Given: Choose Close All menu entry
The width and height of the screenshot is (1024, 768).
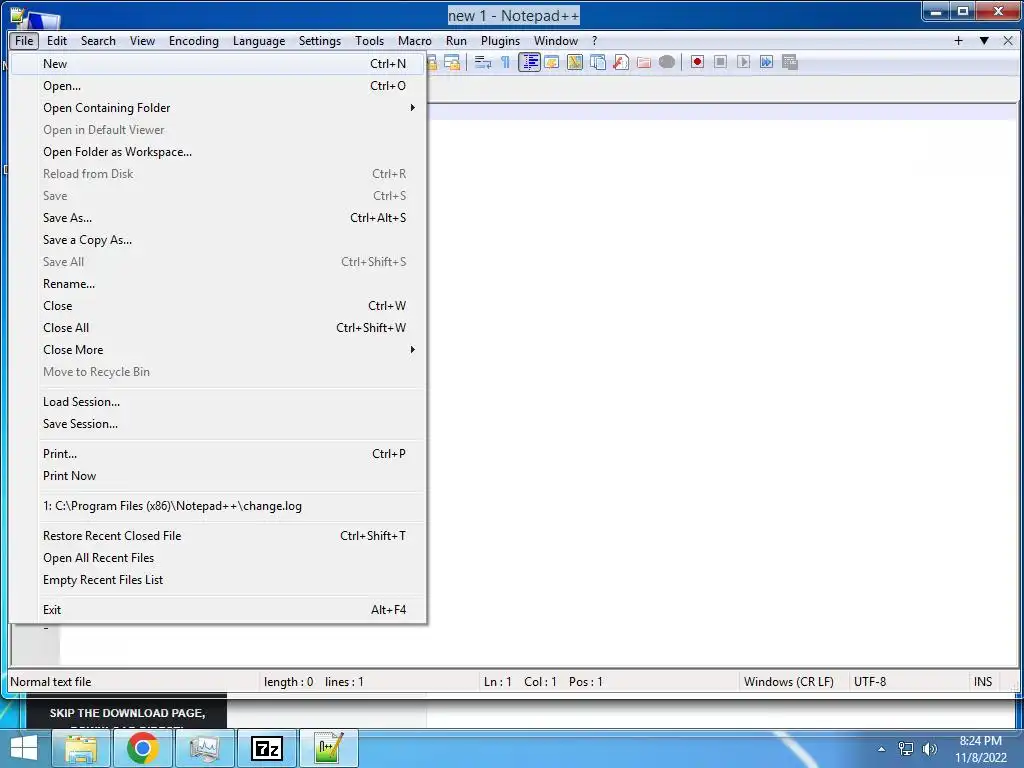Looking at the screenshot, I should [219, 328].
